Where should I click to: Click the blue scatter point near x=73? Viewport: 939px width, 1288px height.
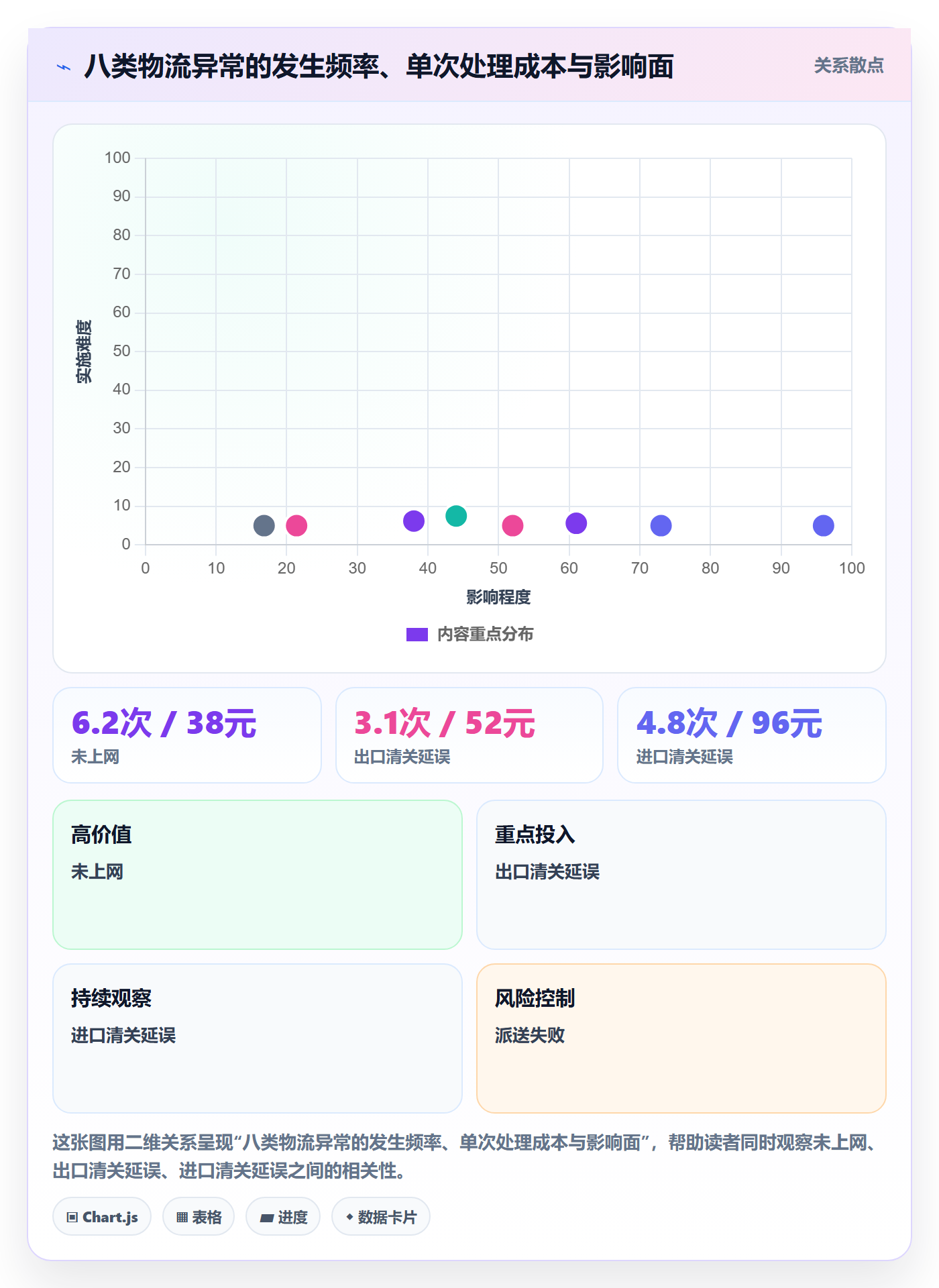pos(661,525)
